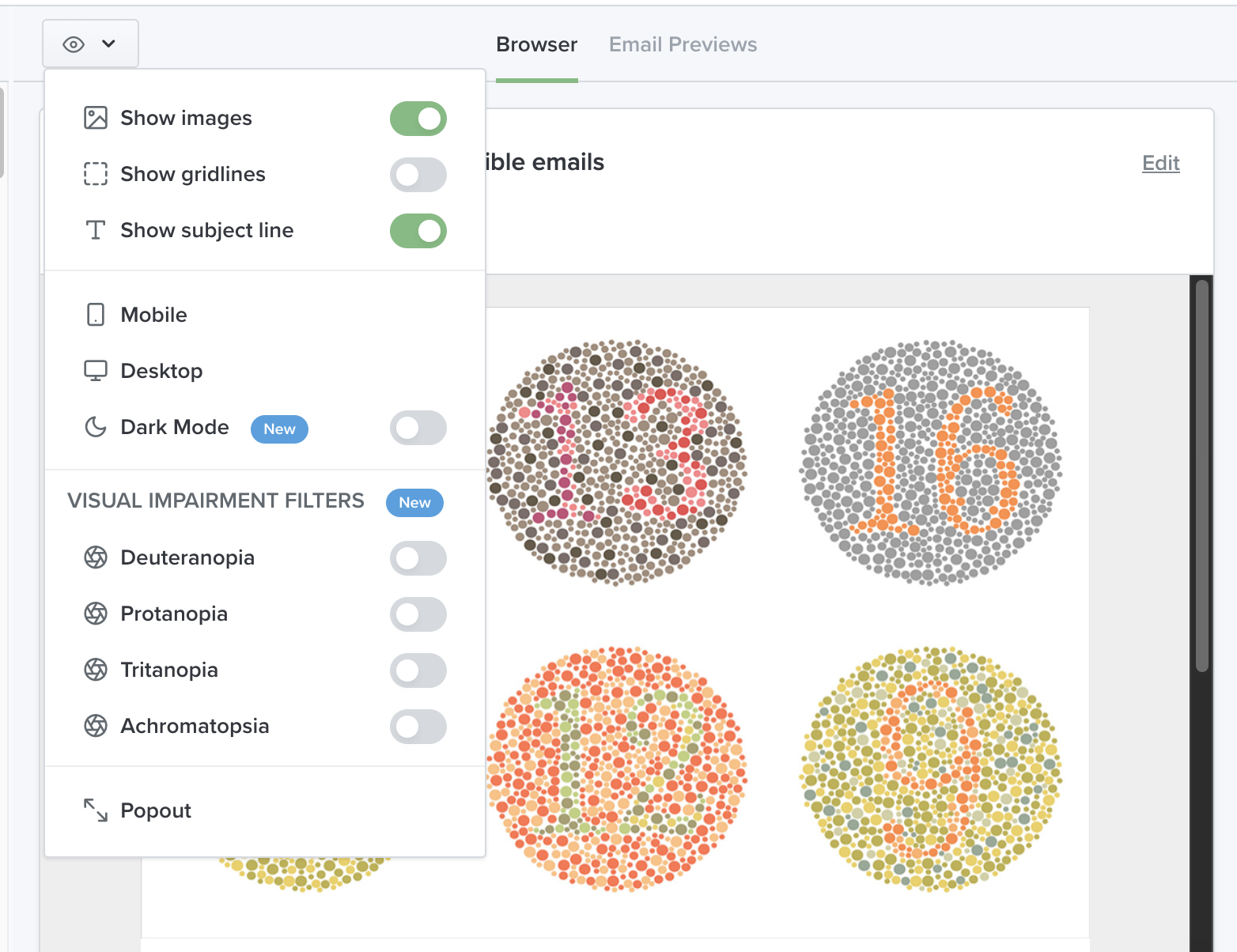Enable the Tritanopia filter toggle
The width and height of the screenshot is (1237, 952).
tap(418, 671)
